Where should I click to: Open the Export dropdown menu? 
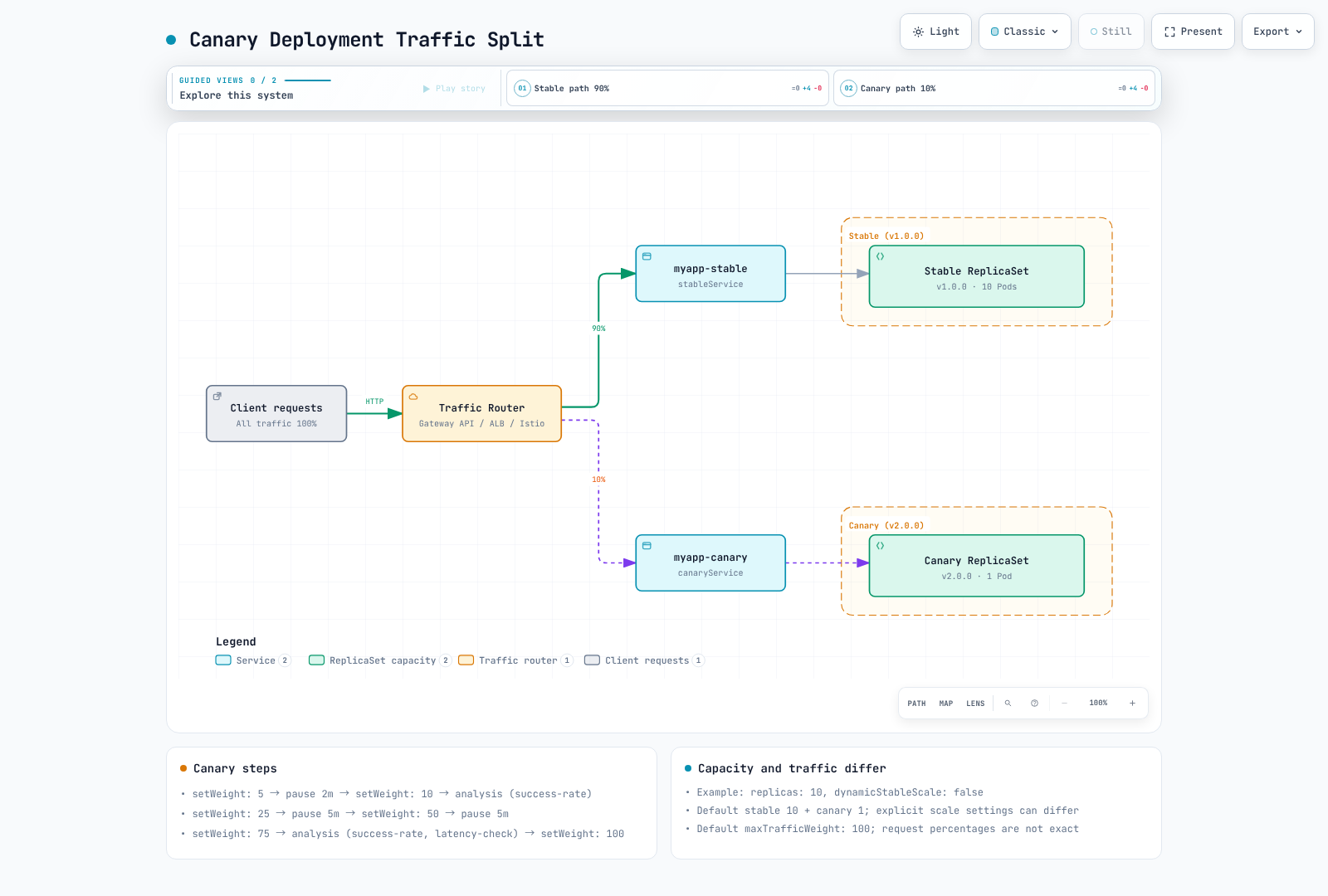[x=1278, y=32]
